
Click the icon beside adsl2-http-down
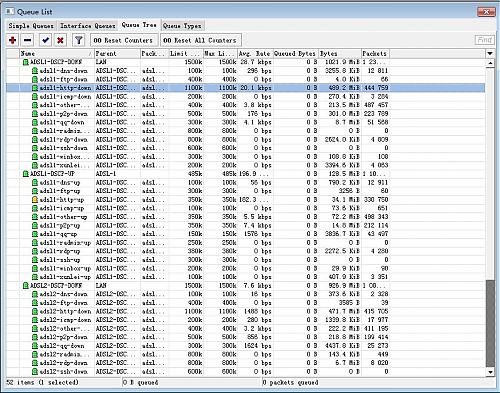[35, 311]
